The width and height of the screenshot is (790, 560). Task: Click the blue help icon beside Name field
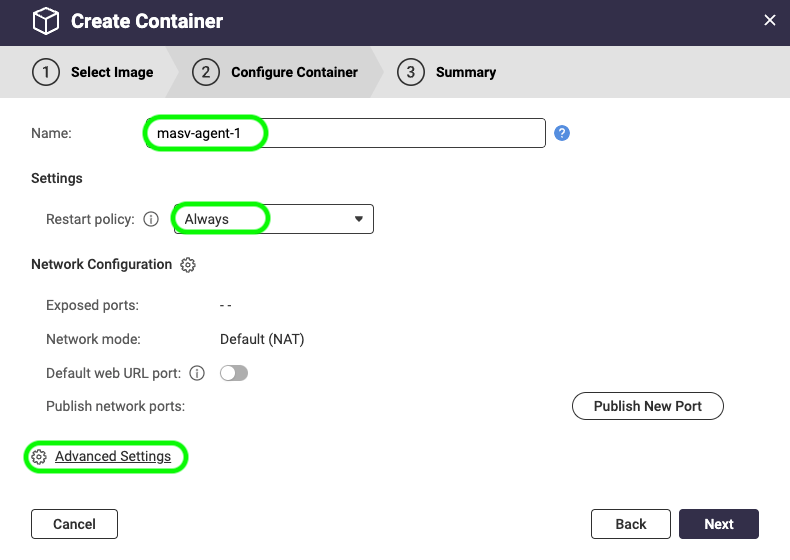[562, 133]
